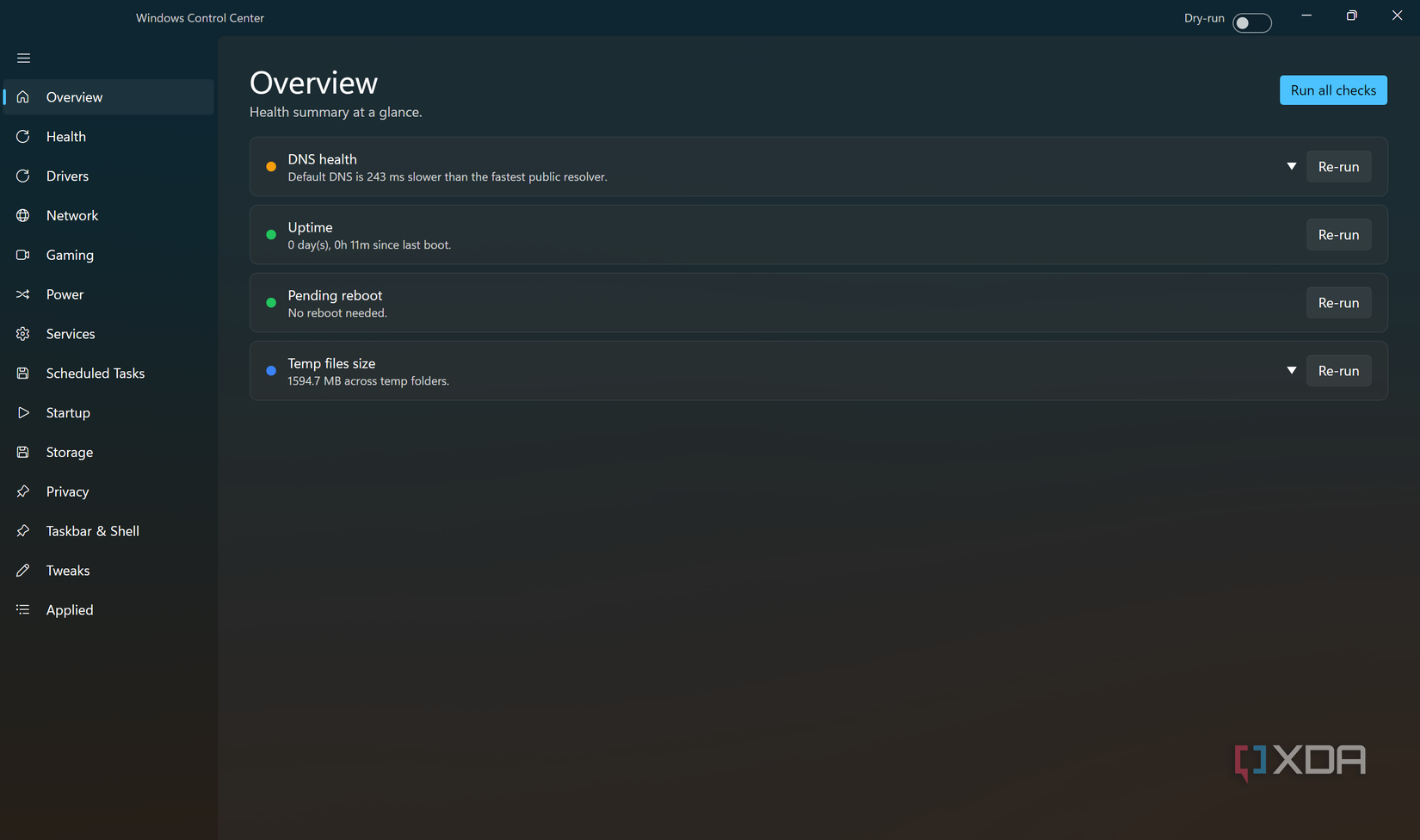Screen dimensions: 1420x840
Task: Click the orange DNS health status dot
Action: click(271, 167)
